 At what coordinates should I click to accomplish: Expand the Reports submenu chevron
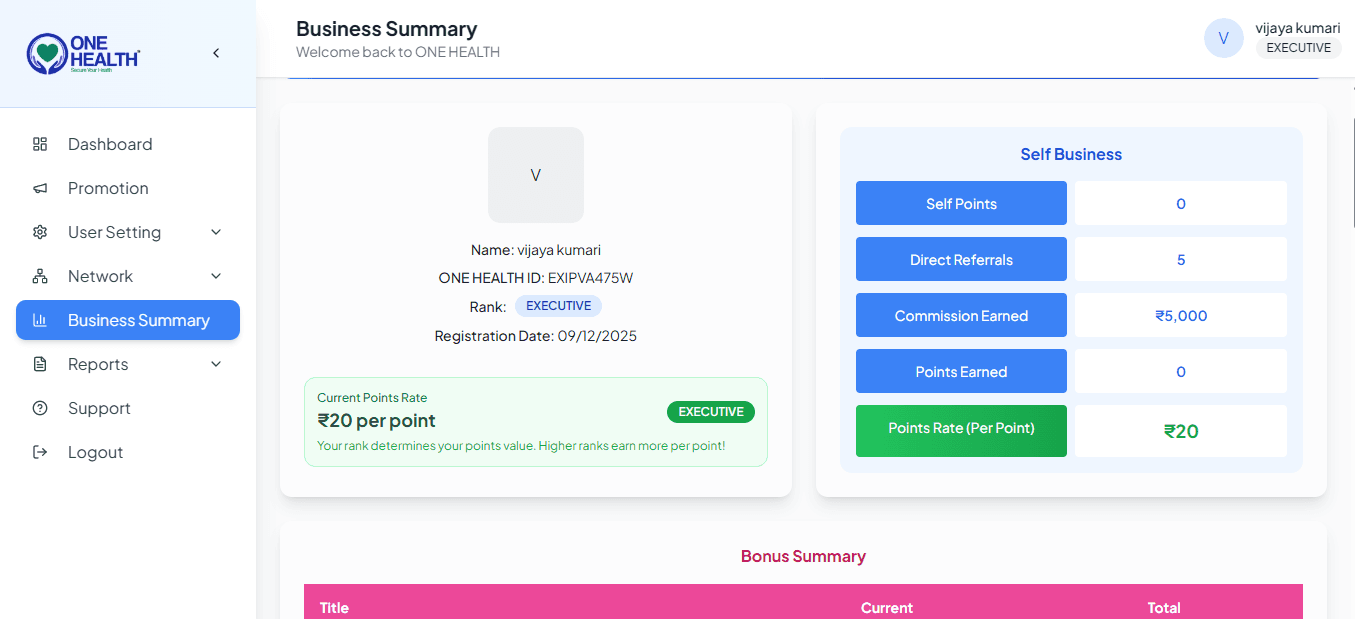[216, 364]
